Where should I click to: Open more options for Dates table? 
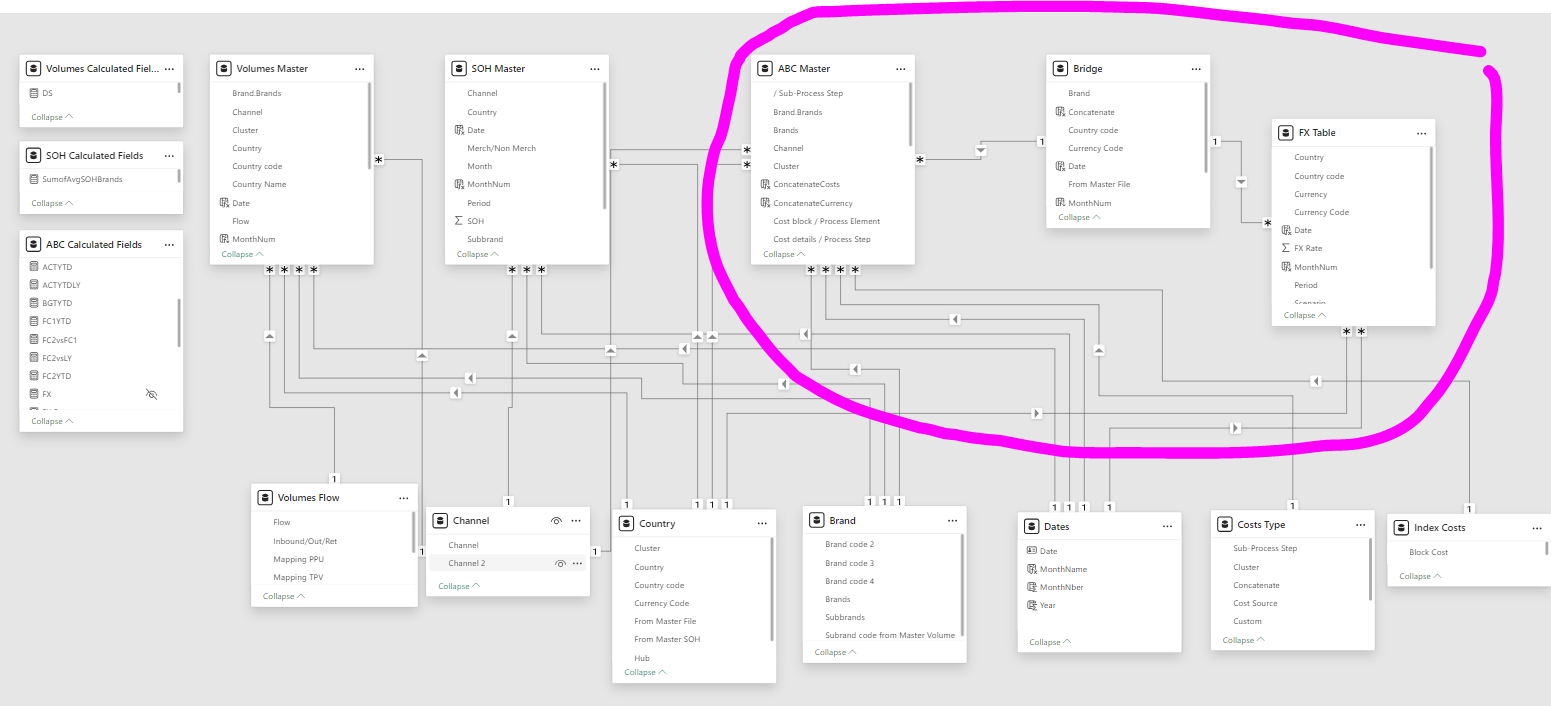(1167, 526)
